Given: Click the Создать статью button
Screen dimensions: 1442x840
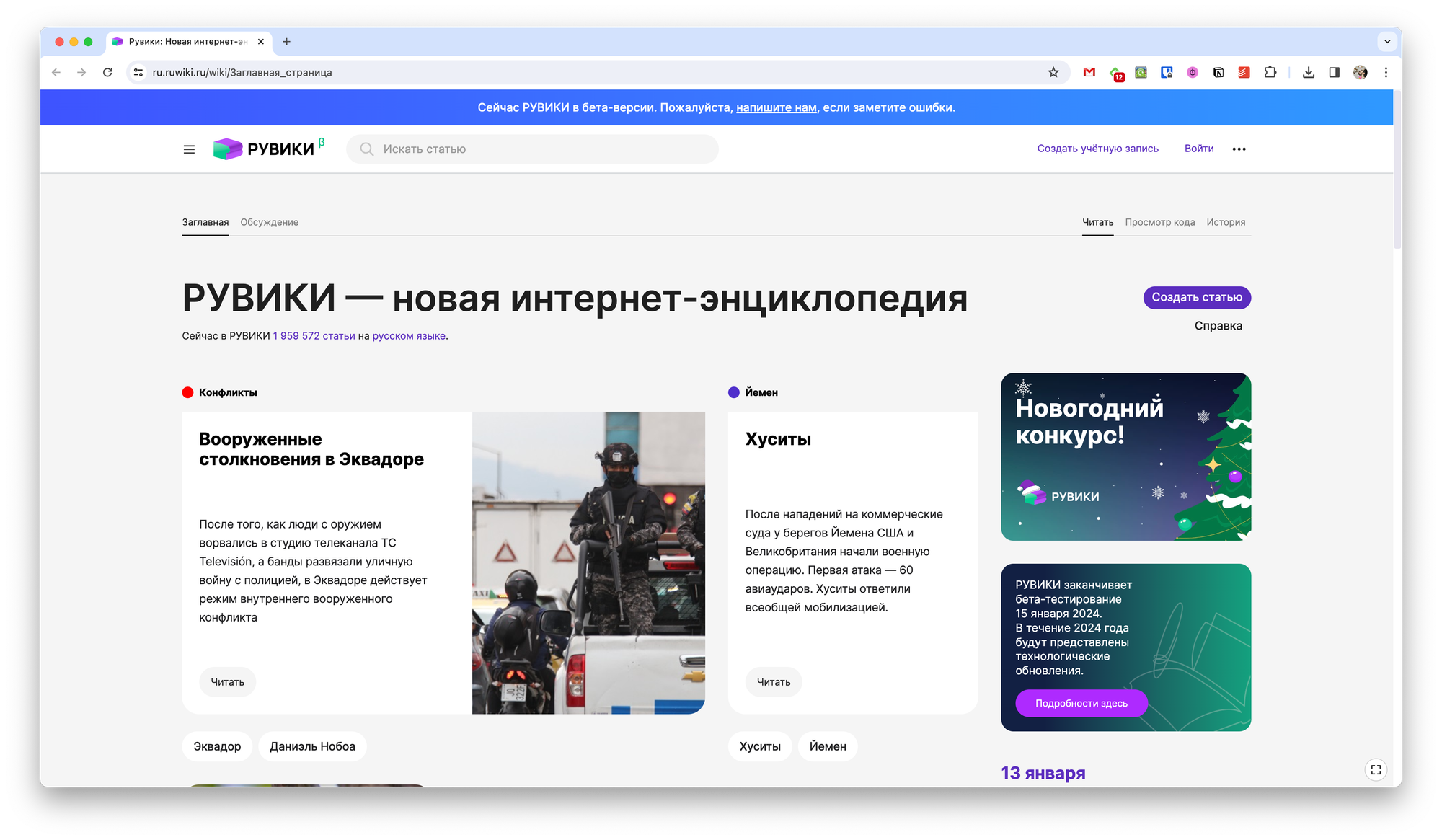Looking at the screenshot, I should [x=1197, y=297].
